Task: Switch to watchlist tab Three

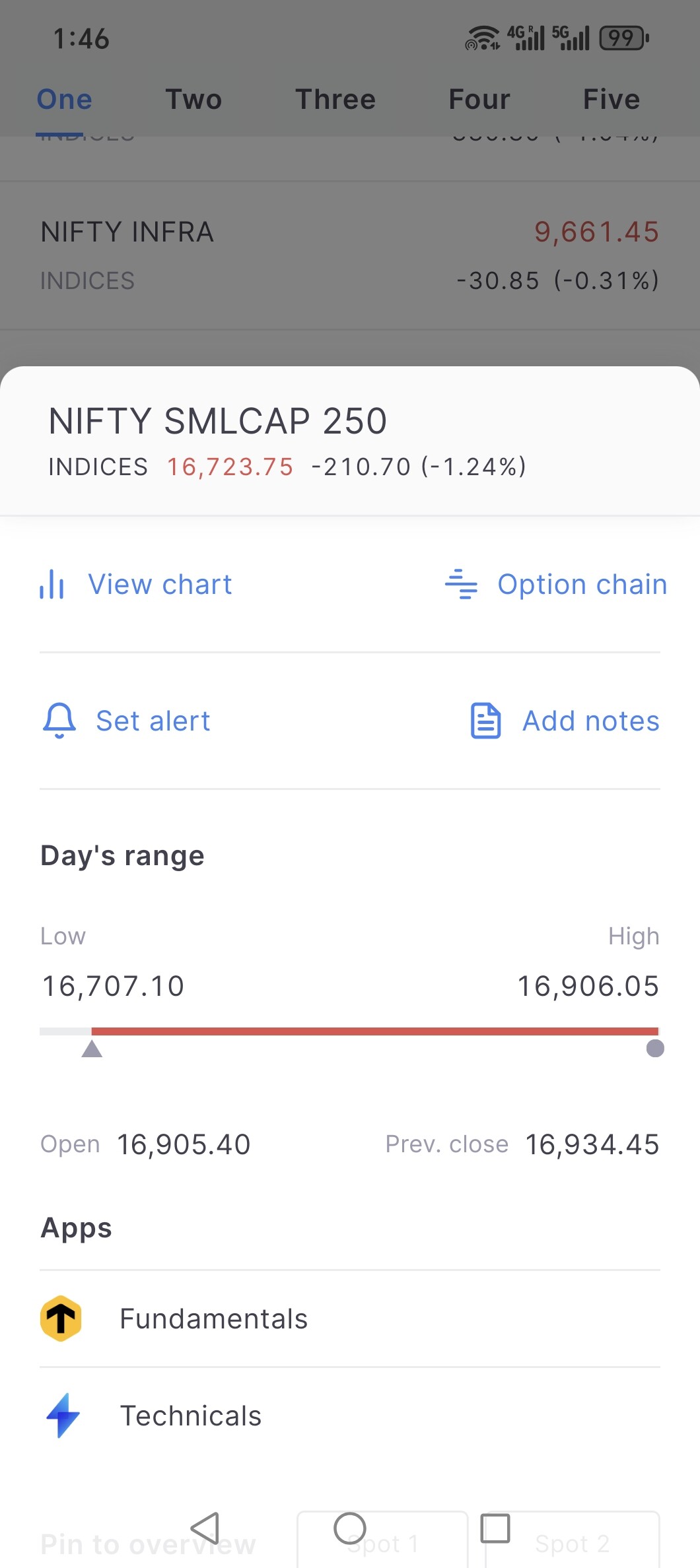Action: tap(335, 100)
